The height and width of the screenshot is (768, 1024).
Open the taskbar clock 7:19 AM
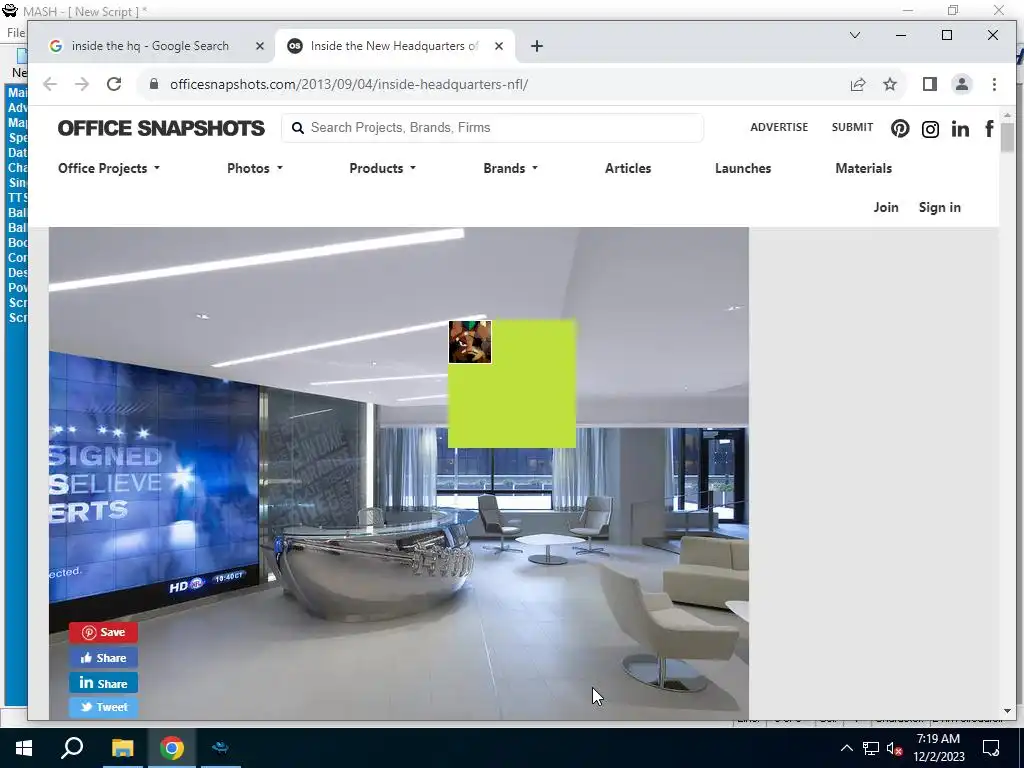[938, 748]
